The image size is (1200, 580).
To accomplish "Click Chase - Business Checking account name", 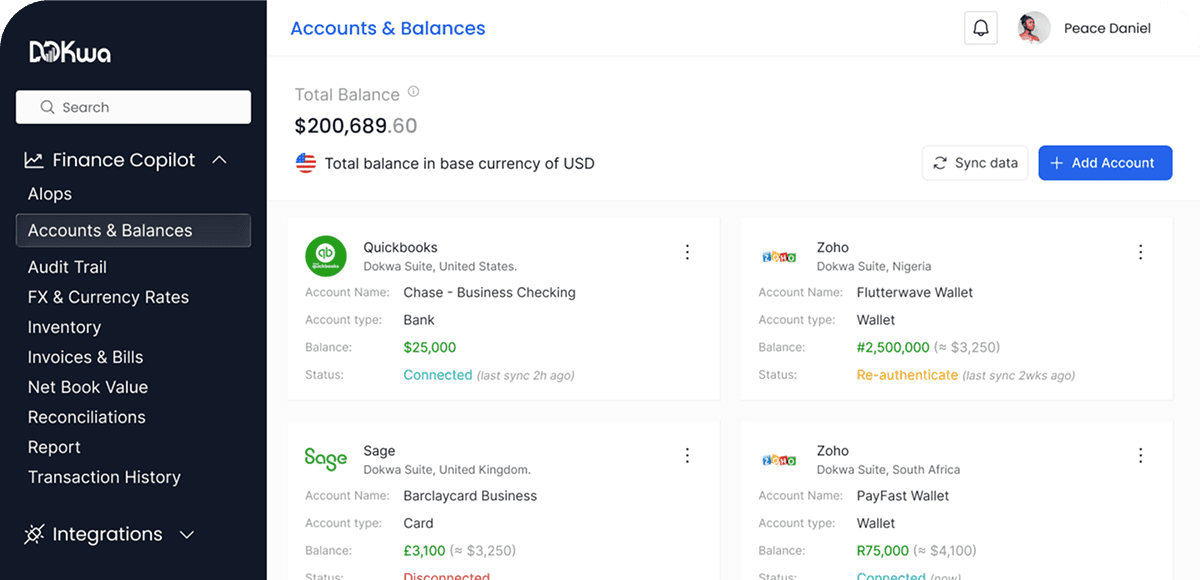I will click(489, 293).
